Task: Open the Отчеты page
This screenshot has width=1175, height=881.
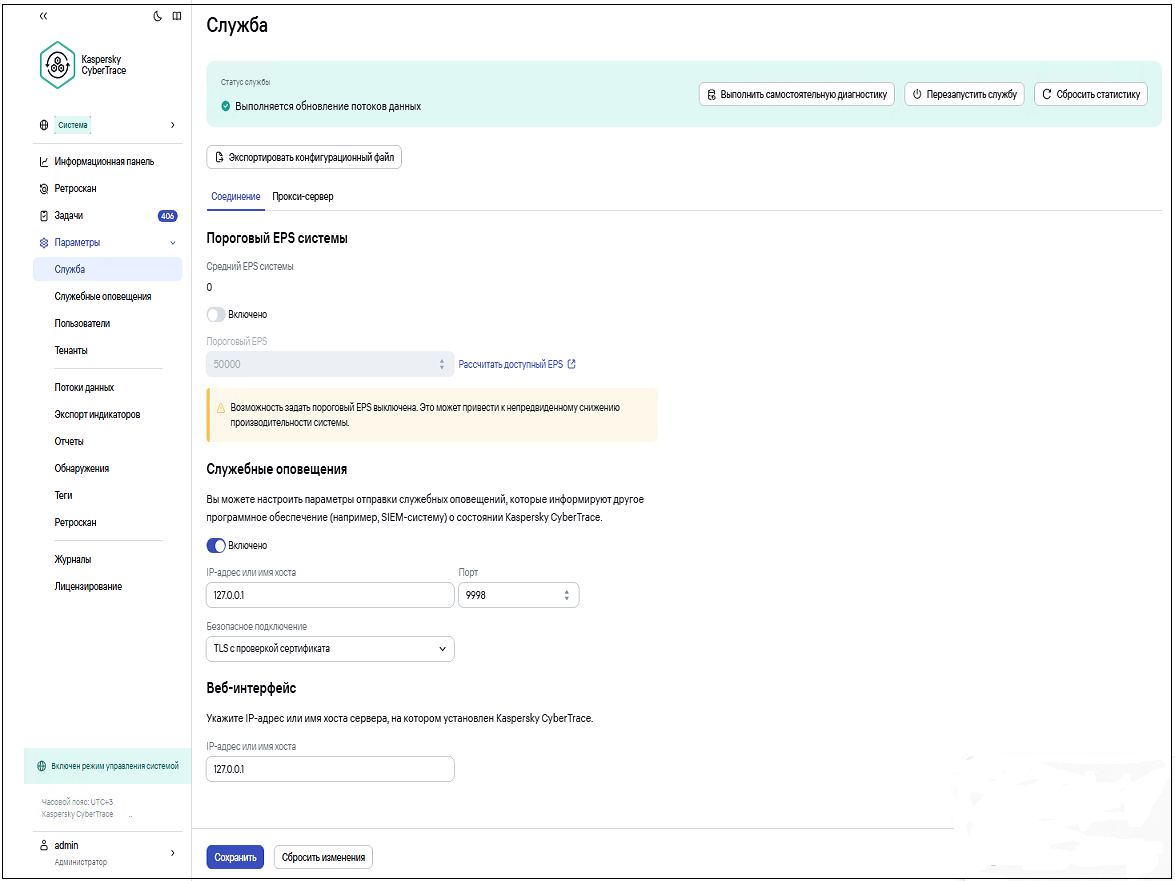Action: pyautogui.click(x=69, y=442)
